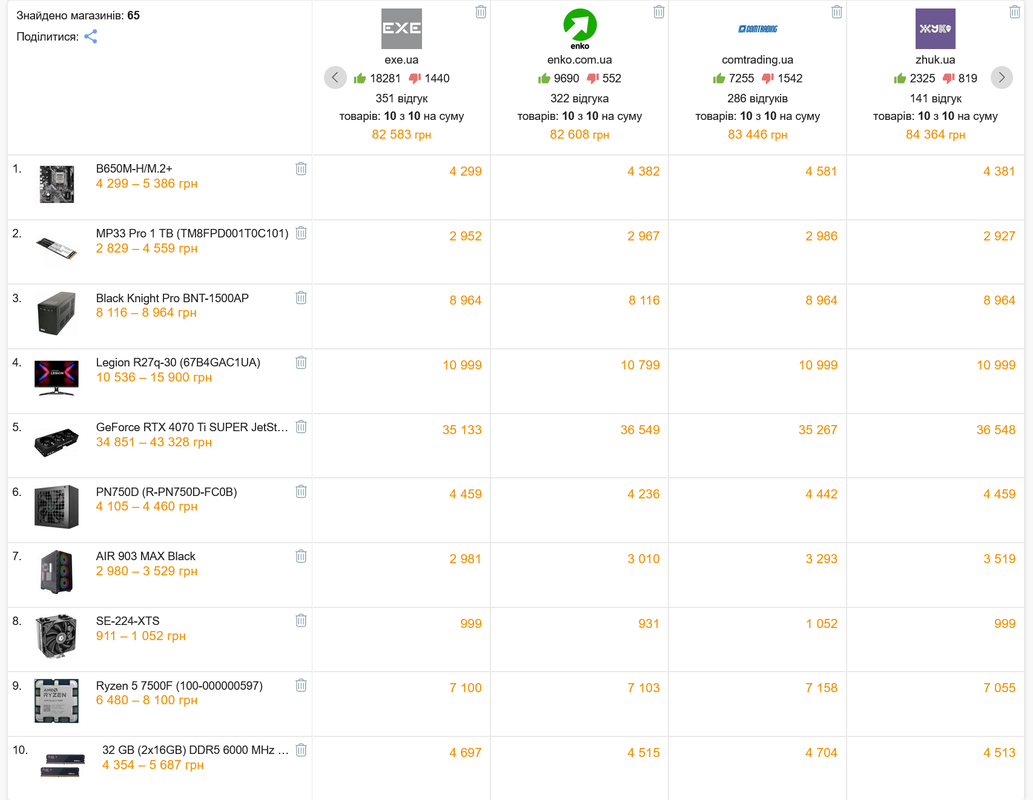Open zhuk.ua store link

[935, 60]
